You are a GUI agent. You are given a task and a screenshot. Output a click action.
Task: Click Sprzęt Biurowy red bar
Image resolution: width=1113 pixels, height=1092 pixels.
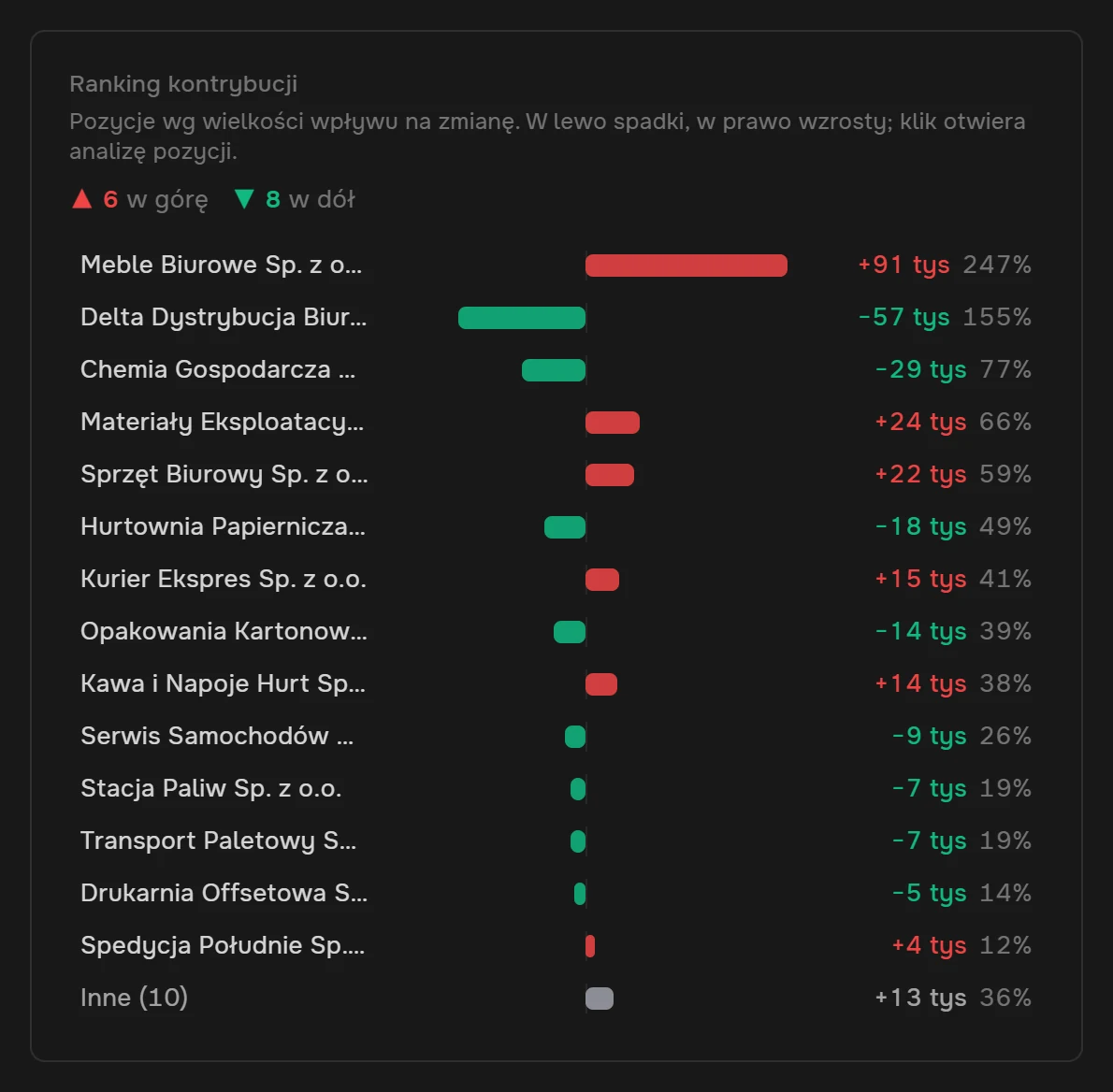click(610, 475)
